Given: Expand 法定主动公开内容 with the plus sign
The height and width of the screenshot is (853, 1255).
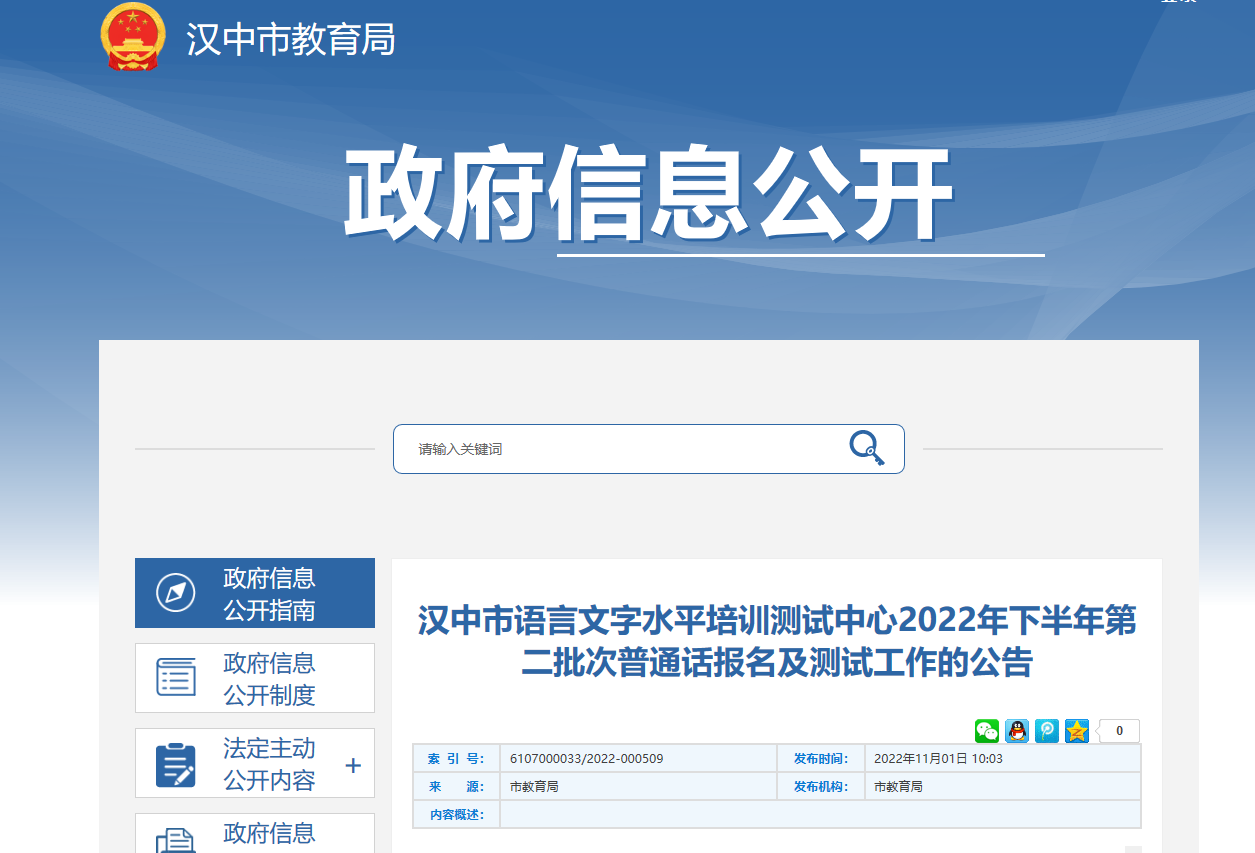Looking at the screenshot, I should click(352, 766).
